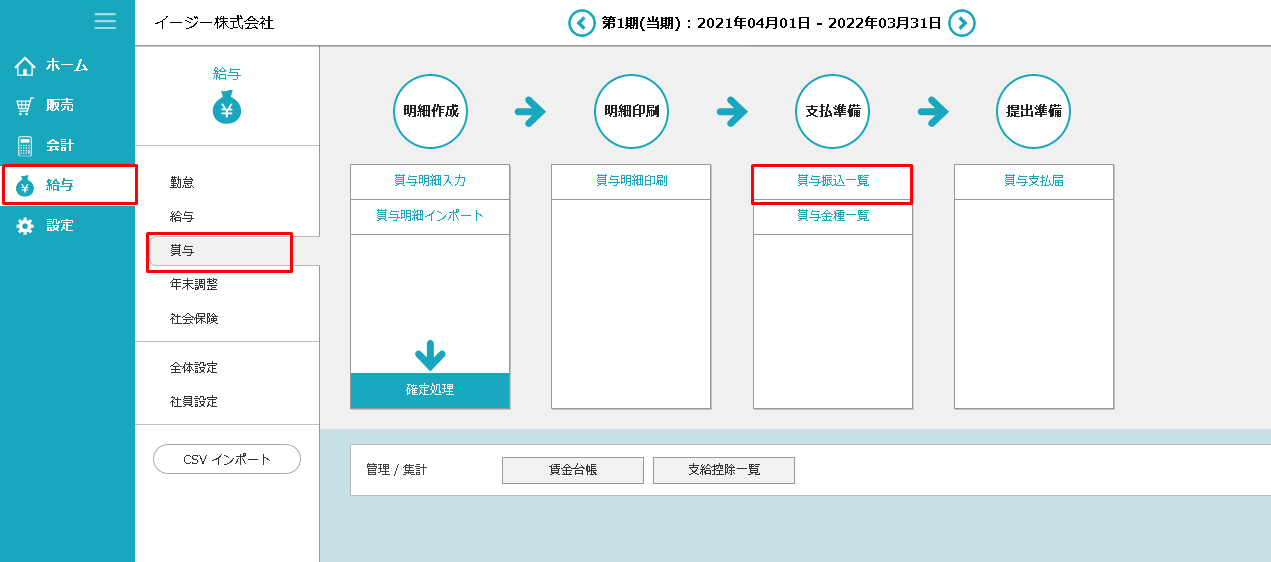
Task: Click the yen money bag icon
Action: 227,109
